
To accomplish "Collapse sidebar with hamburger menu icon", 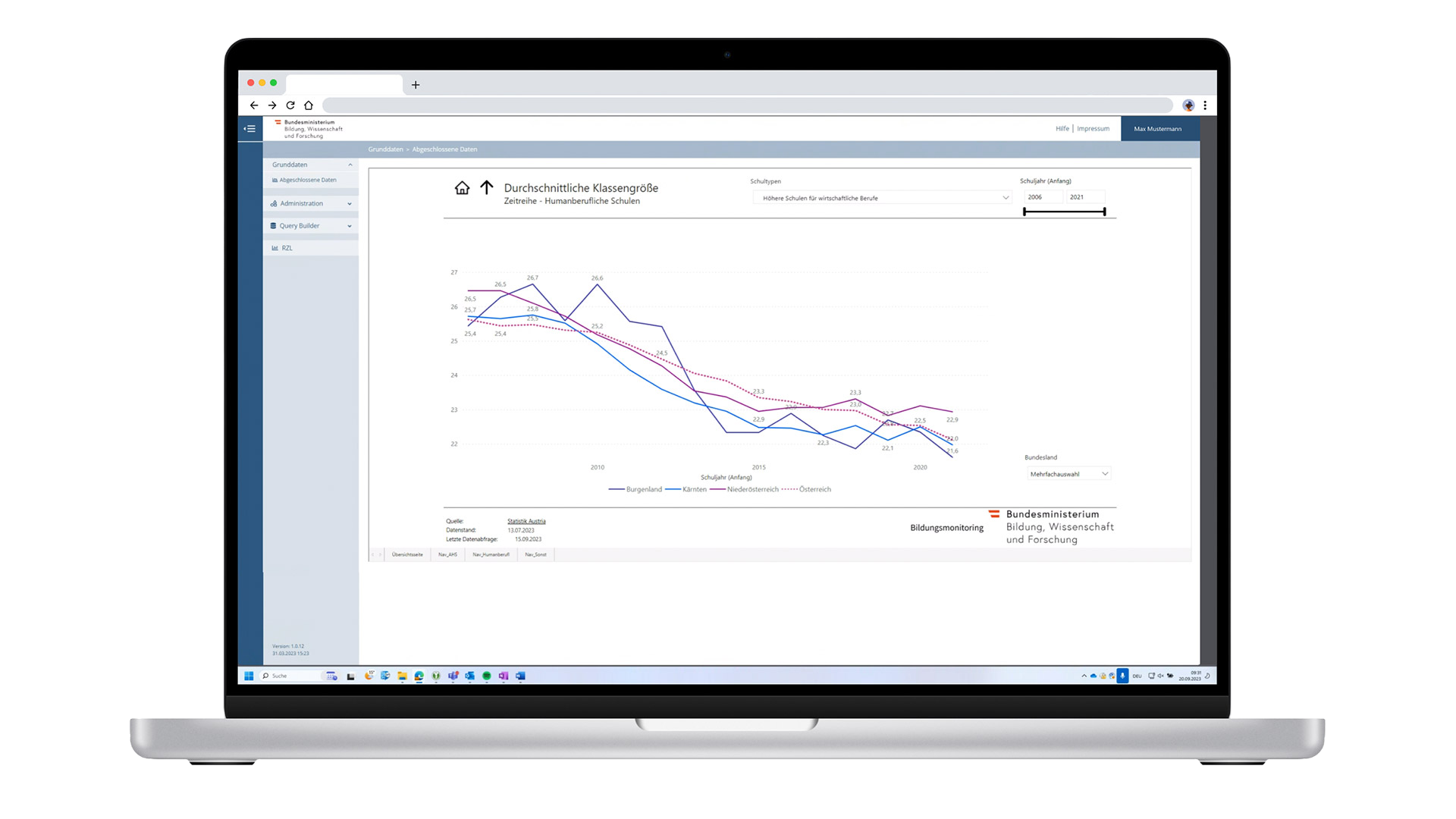I will (249, 129).
